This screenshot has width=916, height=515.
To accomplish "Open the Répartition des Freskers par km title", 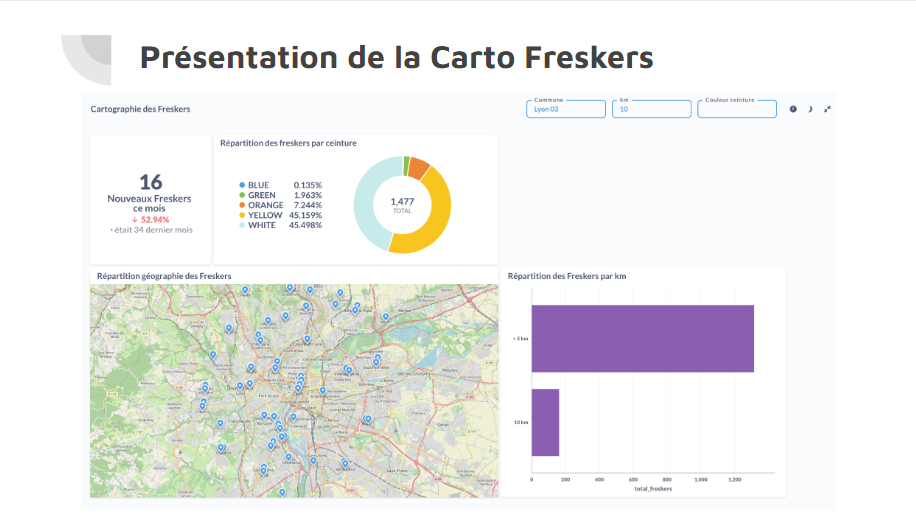I will [x=567, y=275].
